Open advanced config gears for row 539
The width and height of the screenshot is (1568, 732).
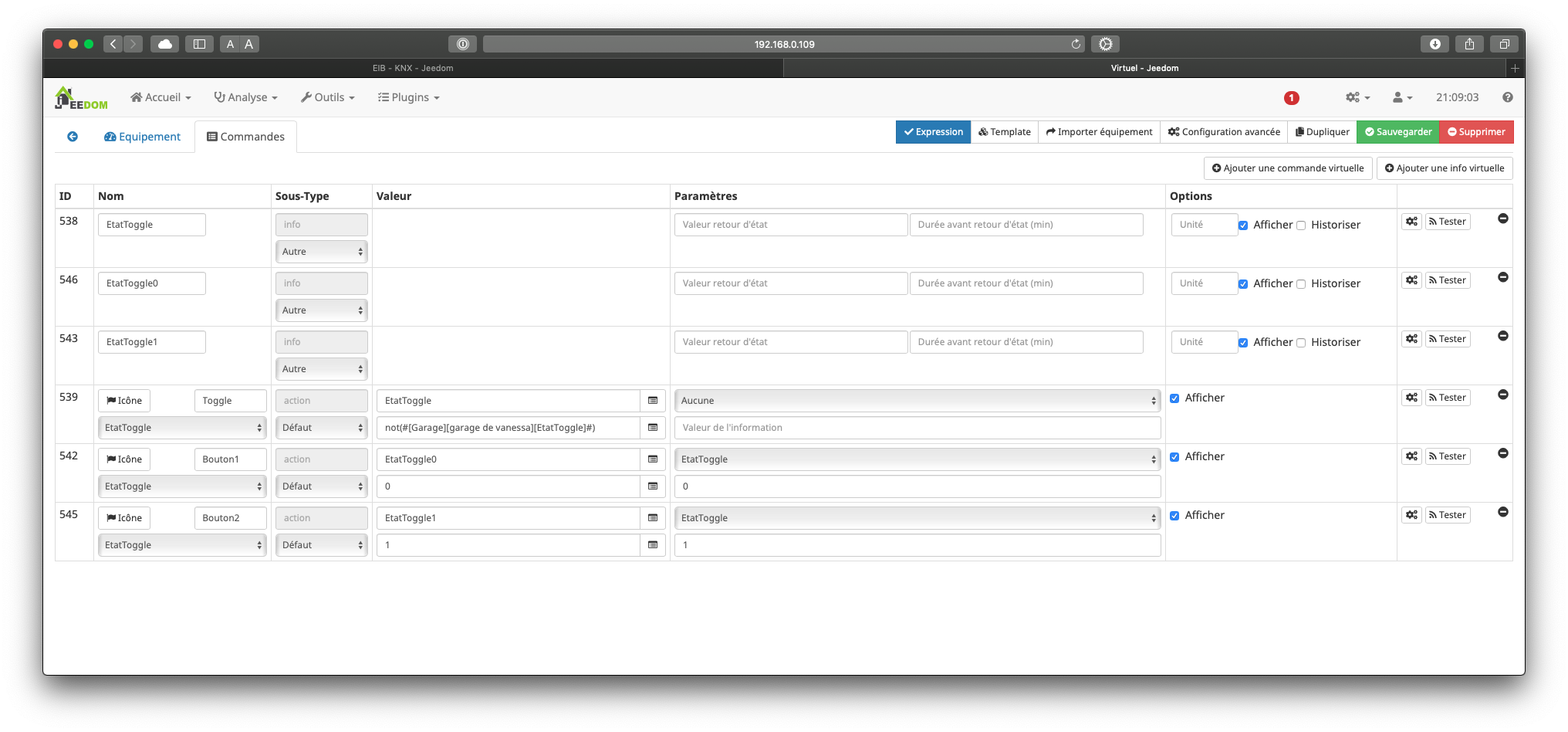(1411, 398)
